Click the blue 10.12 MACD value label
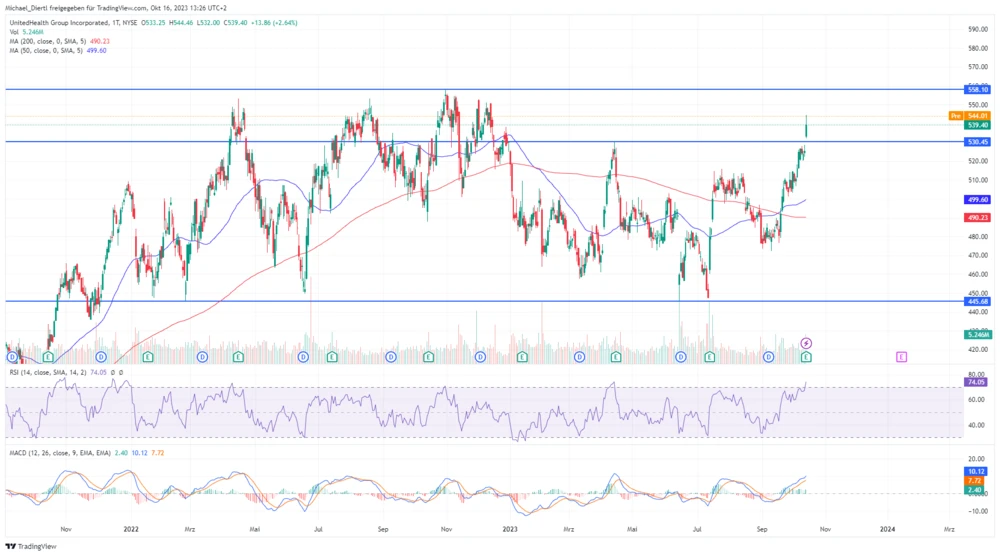 977,470
